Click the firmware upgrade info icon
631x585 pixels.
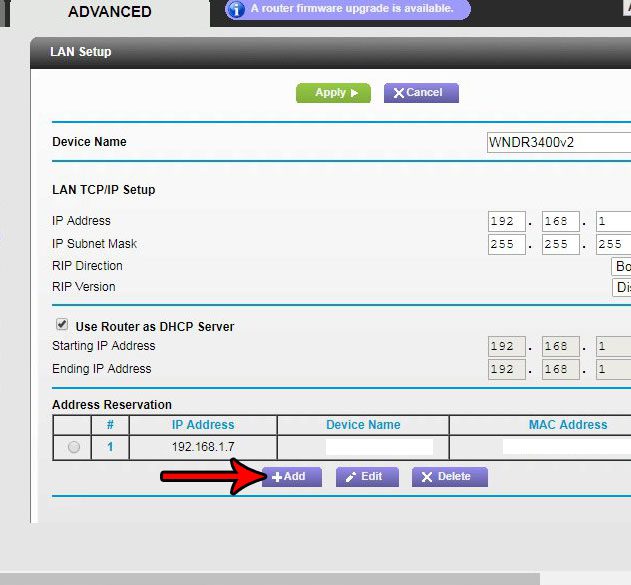[236, 10]
